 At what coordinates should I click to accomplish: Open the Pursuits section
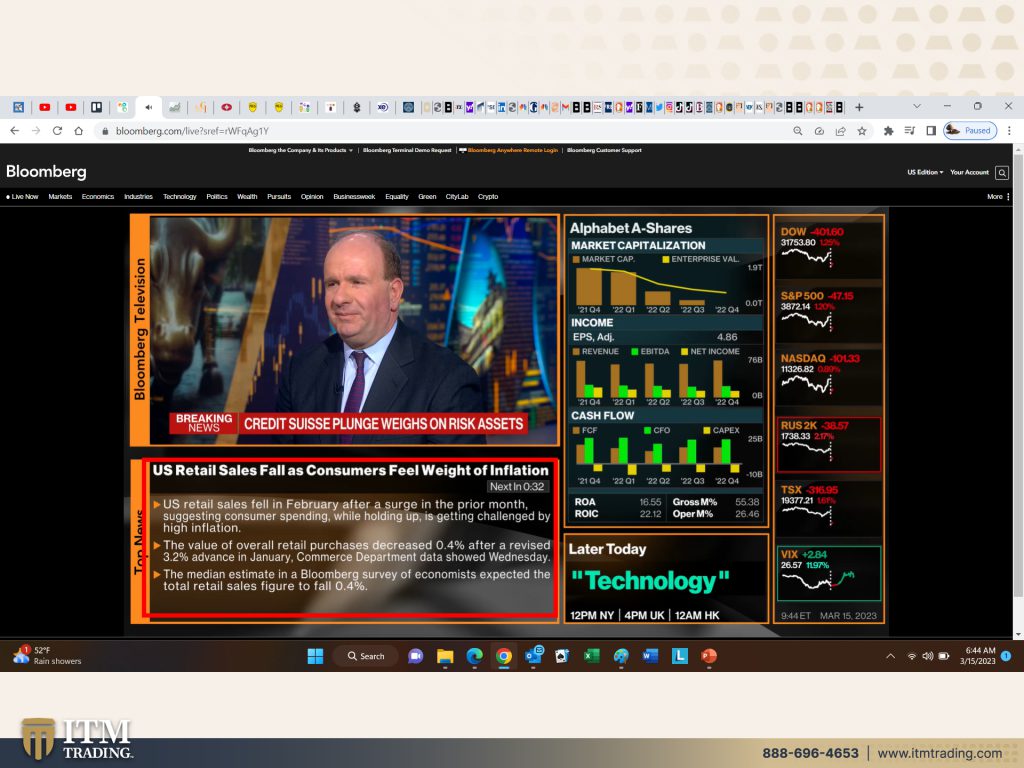279,197
